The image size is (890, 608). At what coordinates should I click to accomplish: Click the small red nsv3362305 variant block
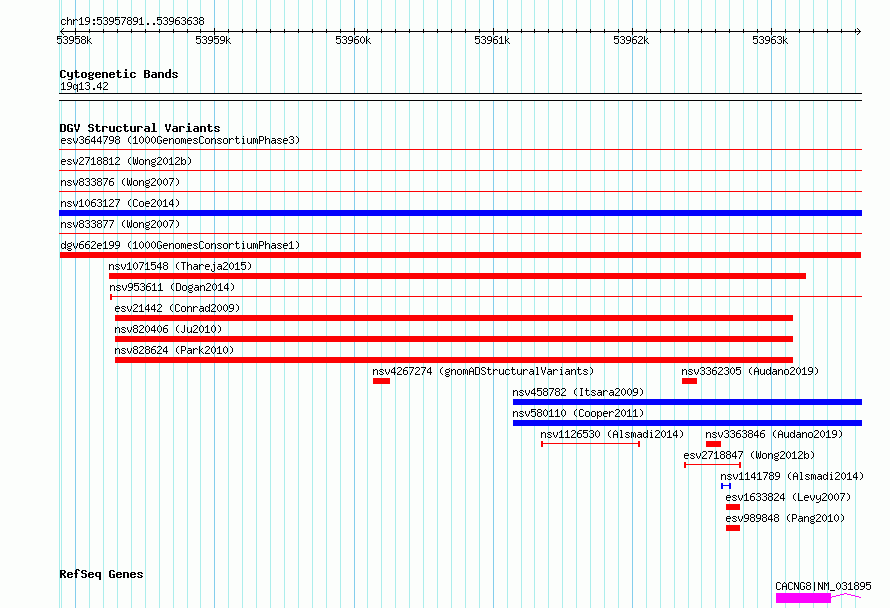[690, 381]
